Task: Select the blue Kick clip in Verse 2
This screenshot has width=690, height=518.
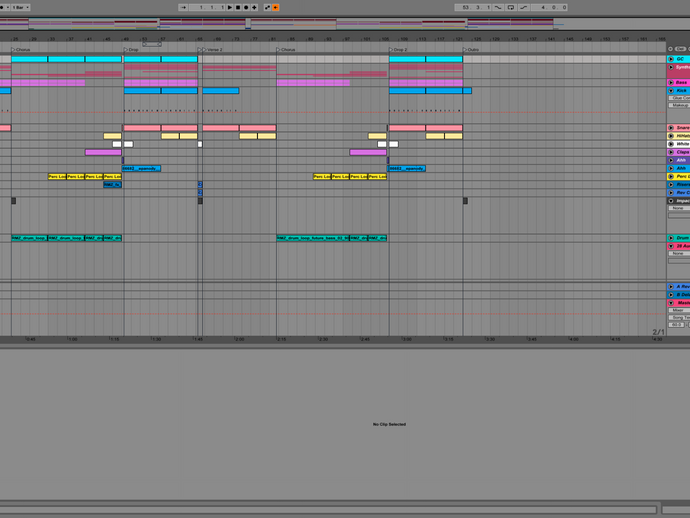Action: (220, 91)
